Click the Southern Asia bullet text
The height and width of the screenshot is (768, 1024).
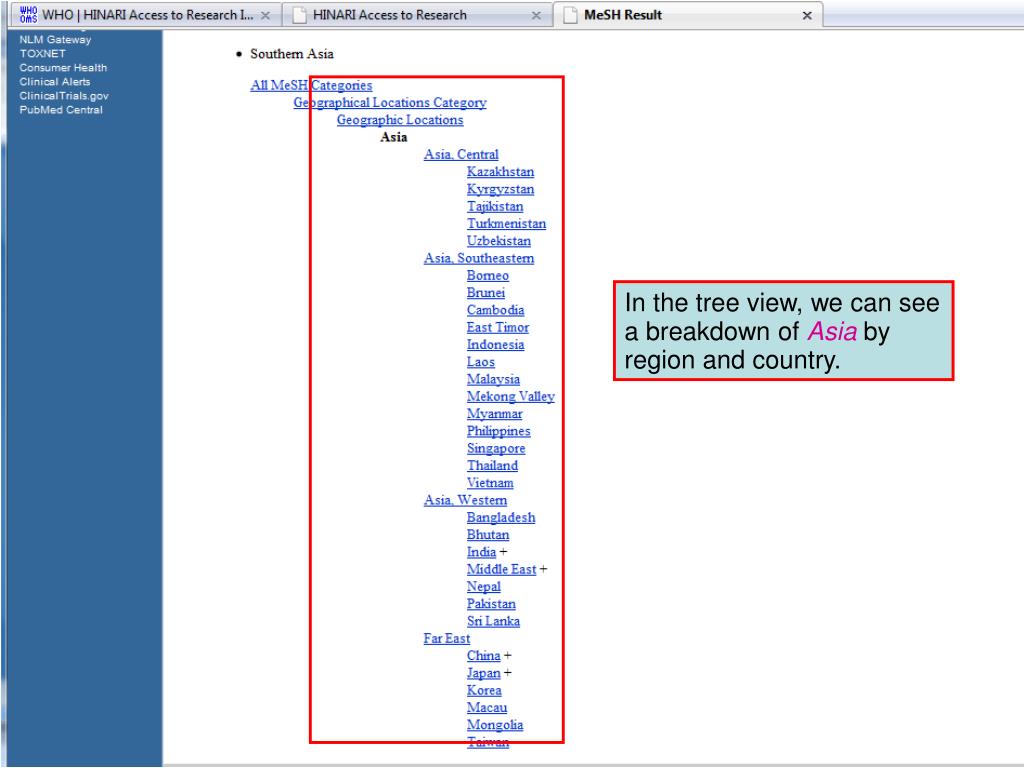click(292, 54)
